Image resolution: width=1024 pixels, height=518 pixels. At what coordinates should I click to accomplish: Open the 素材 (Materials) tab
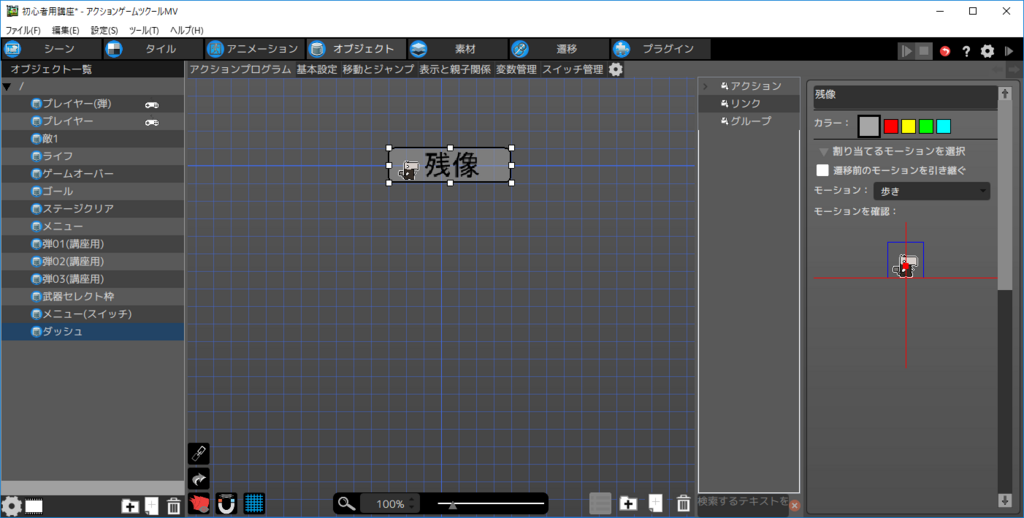457,49
